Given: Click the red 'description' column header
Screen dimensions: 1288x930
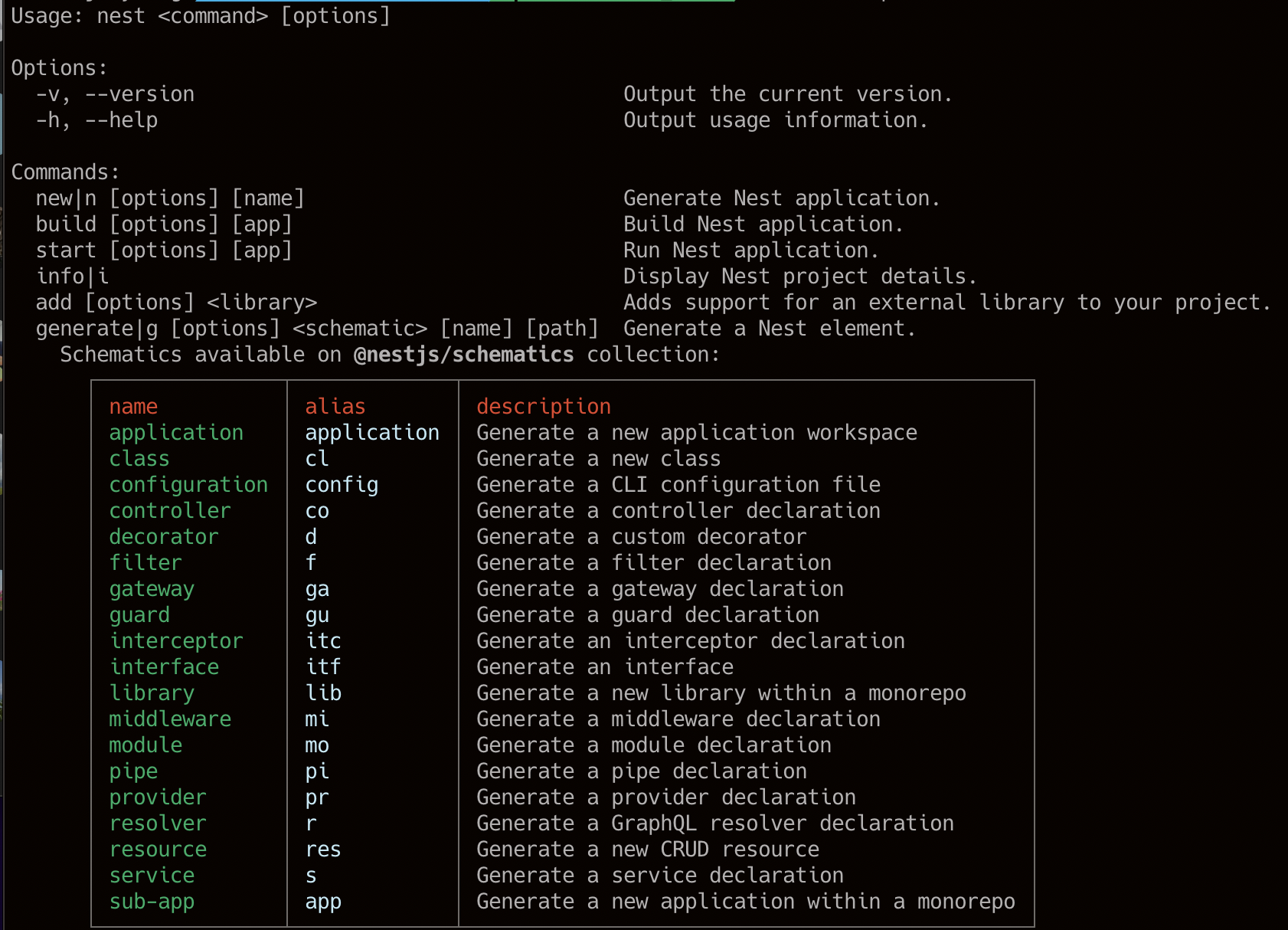Looking at the screenshot, I should pos(544,407).
